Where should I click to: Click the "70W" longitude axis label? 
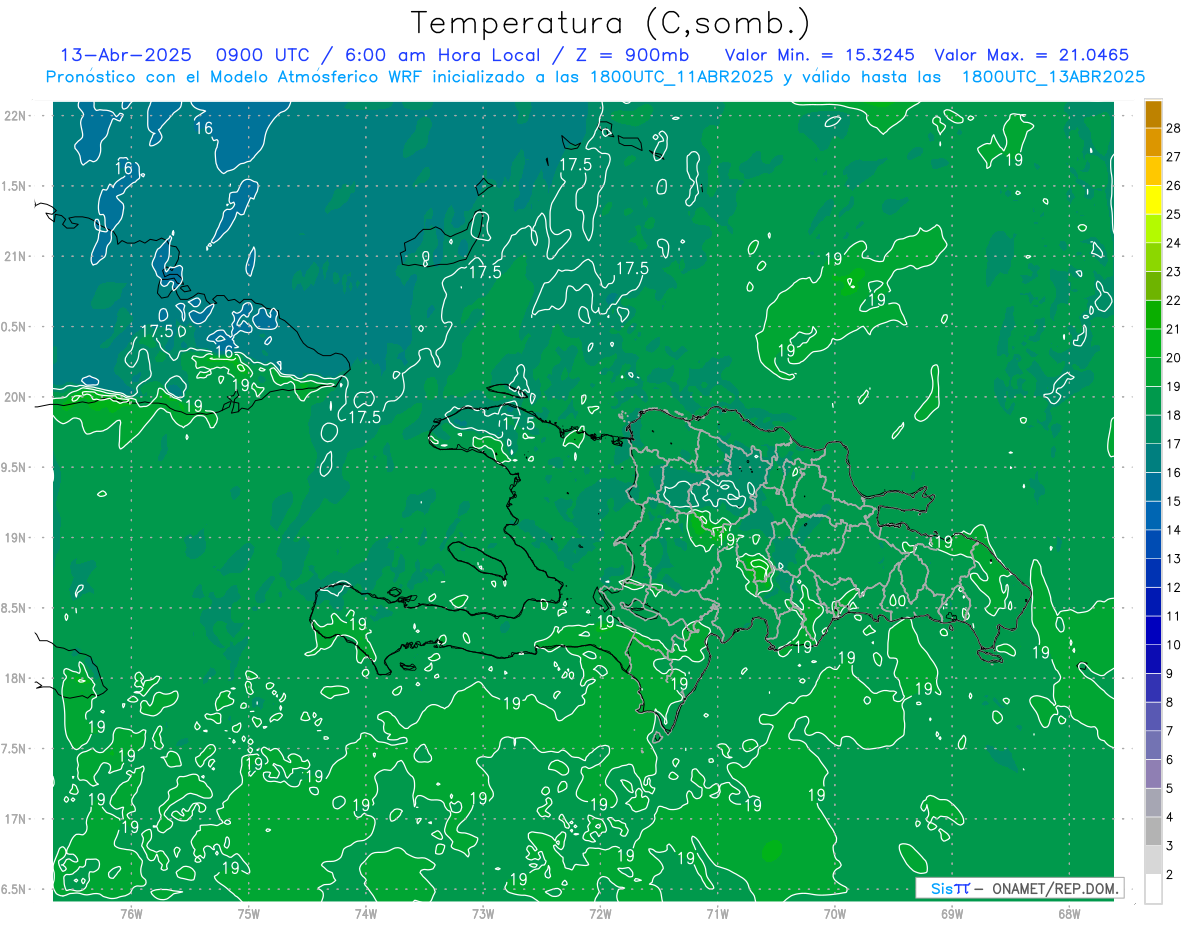835,914
